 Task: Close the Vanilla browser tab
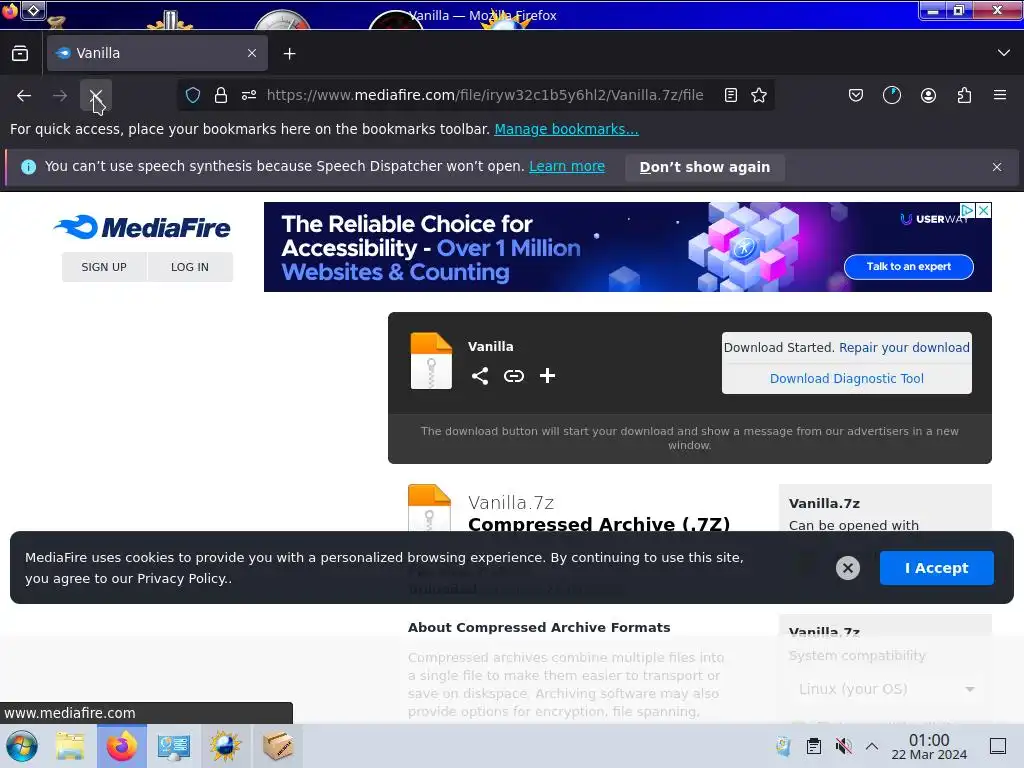point(252,54)
